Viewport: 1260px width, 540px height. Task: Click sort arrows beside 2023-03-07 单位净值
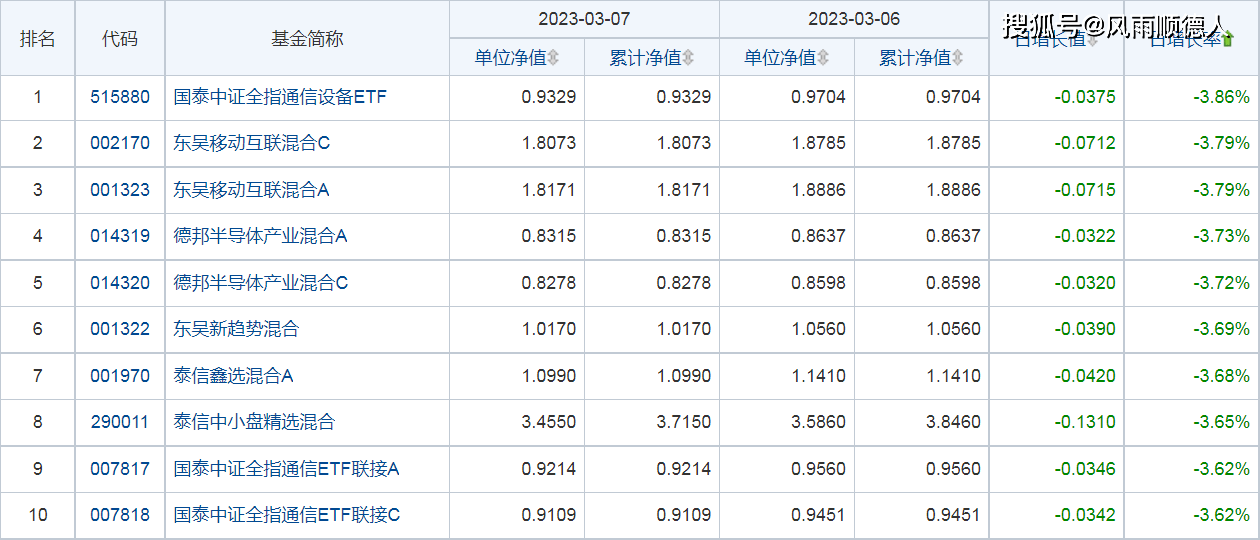tap(554, 59)
